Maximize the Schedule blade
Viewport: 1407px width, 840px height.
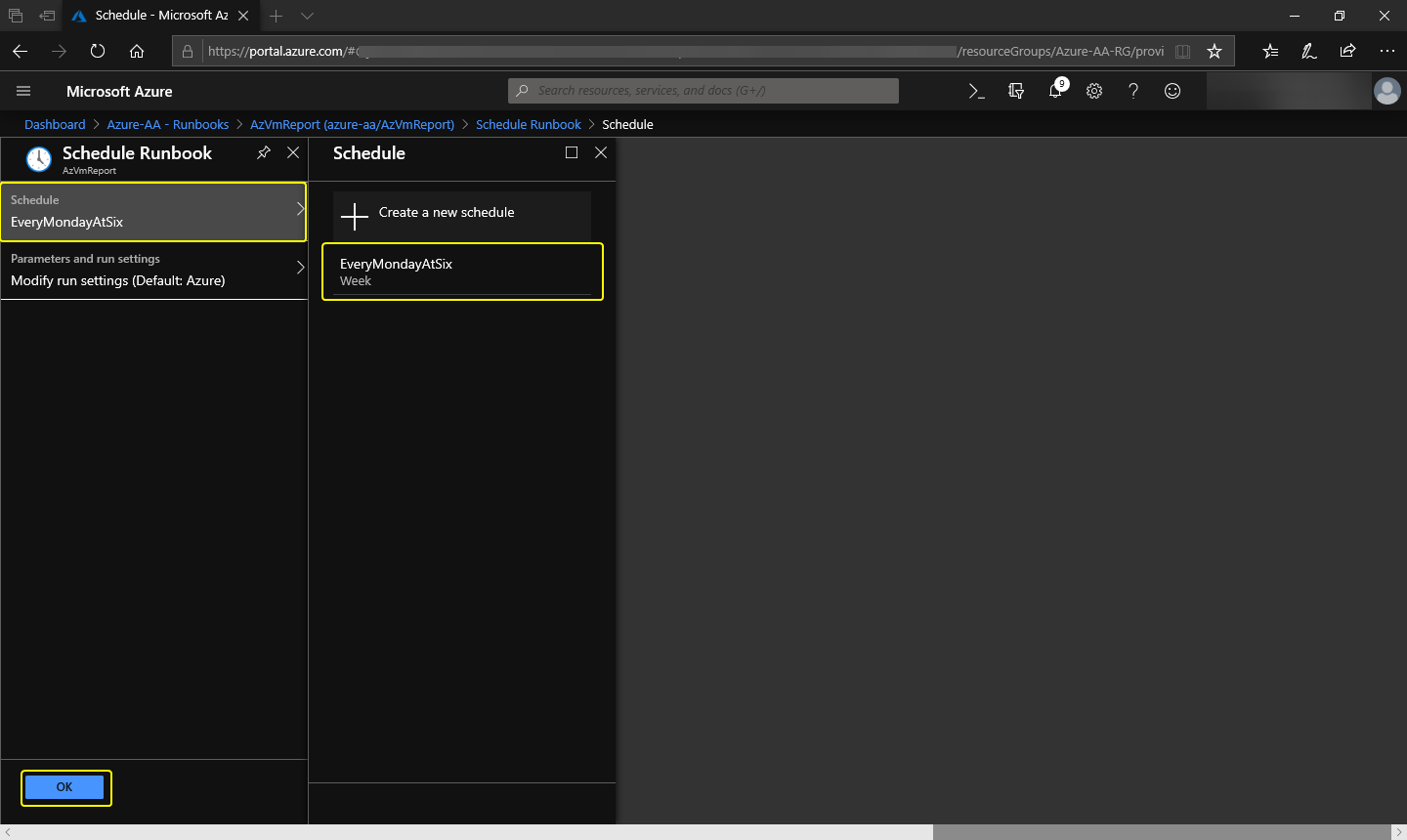(572, 152)
